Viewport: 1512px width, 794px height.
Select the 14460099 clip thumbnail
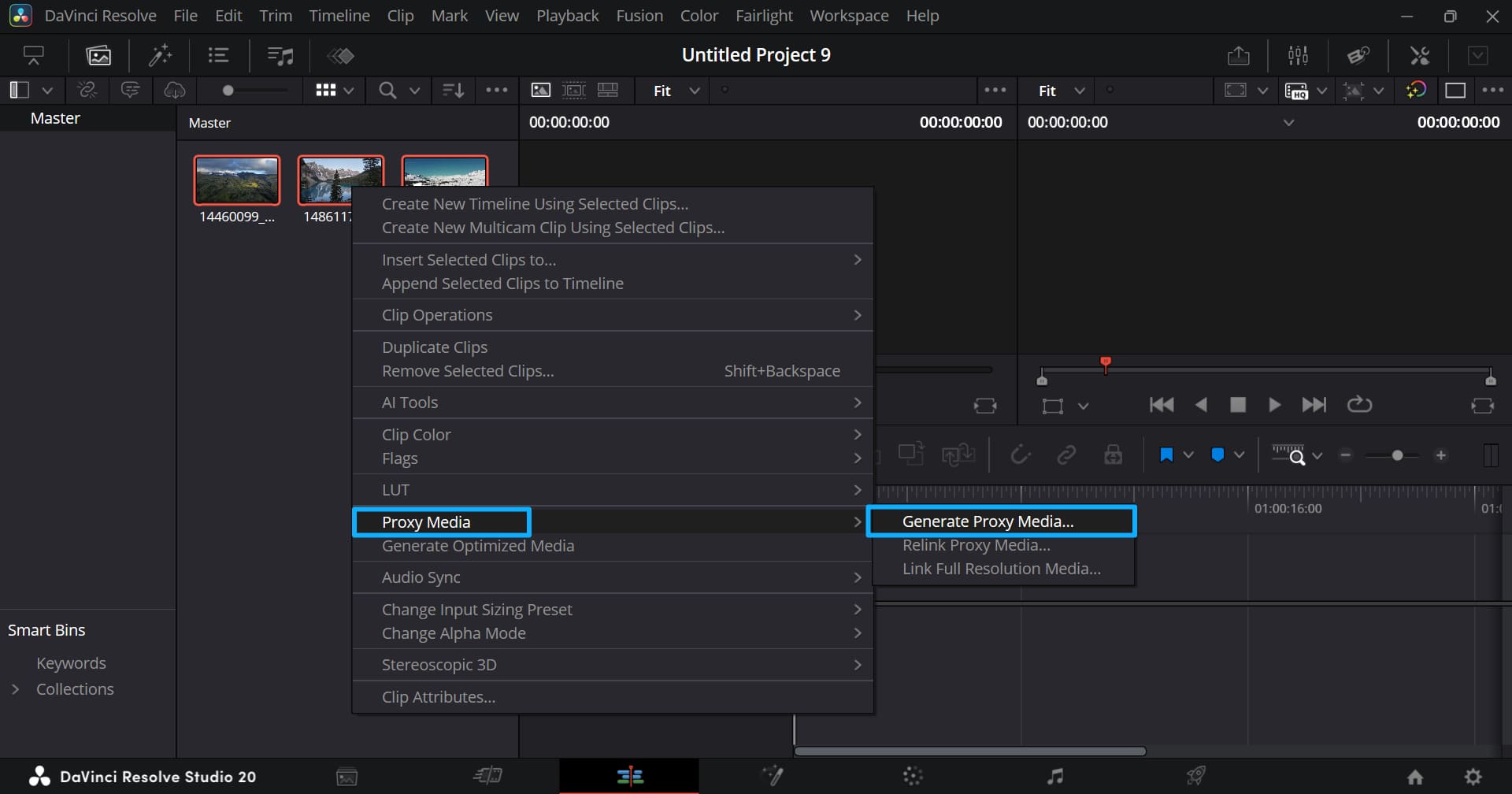[236, 180]
